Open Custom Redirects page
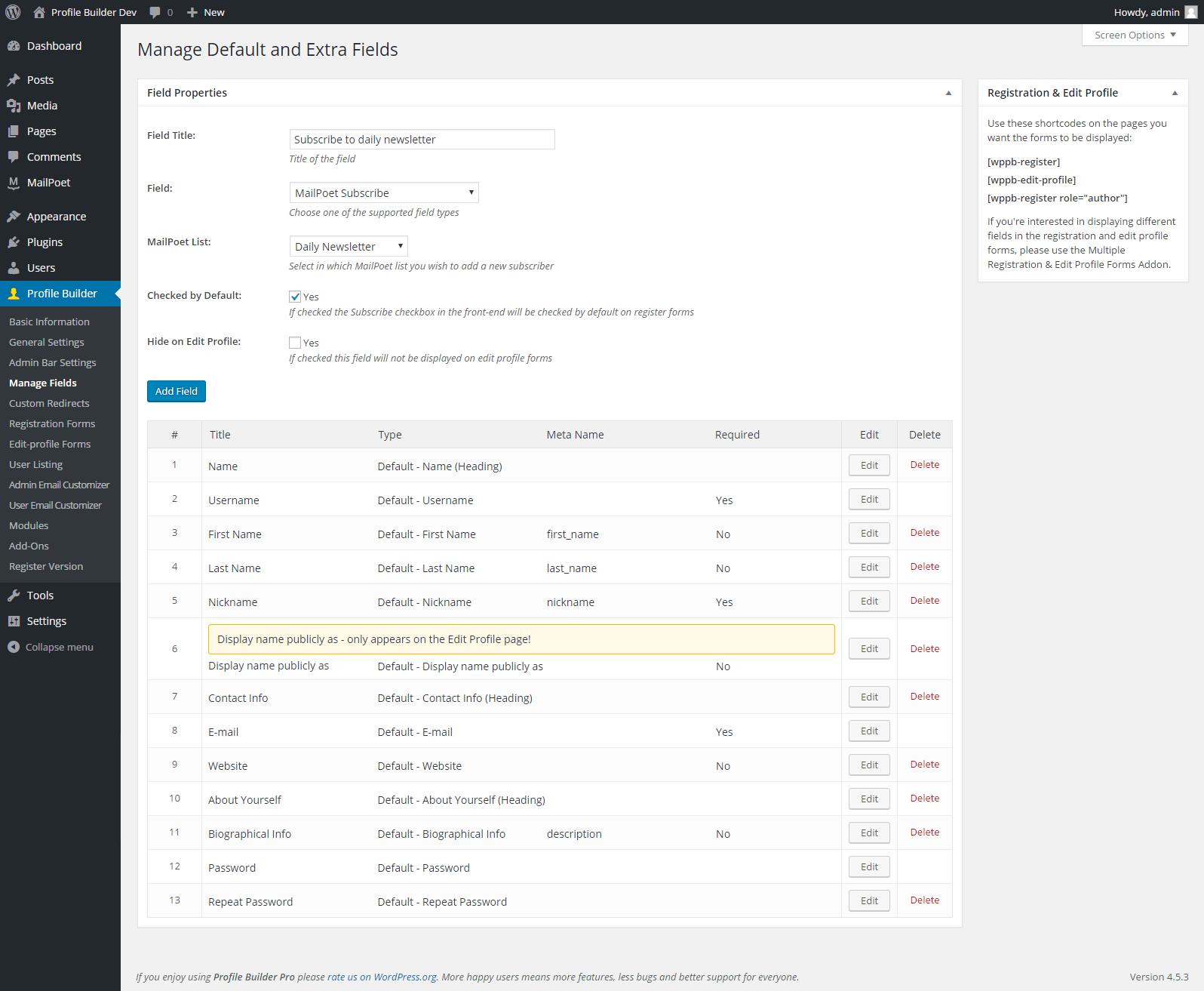 49,403
